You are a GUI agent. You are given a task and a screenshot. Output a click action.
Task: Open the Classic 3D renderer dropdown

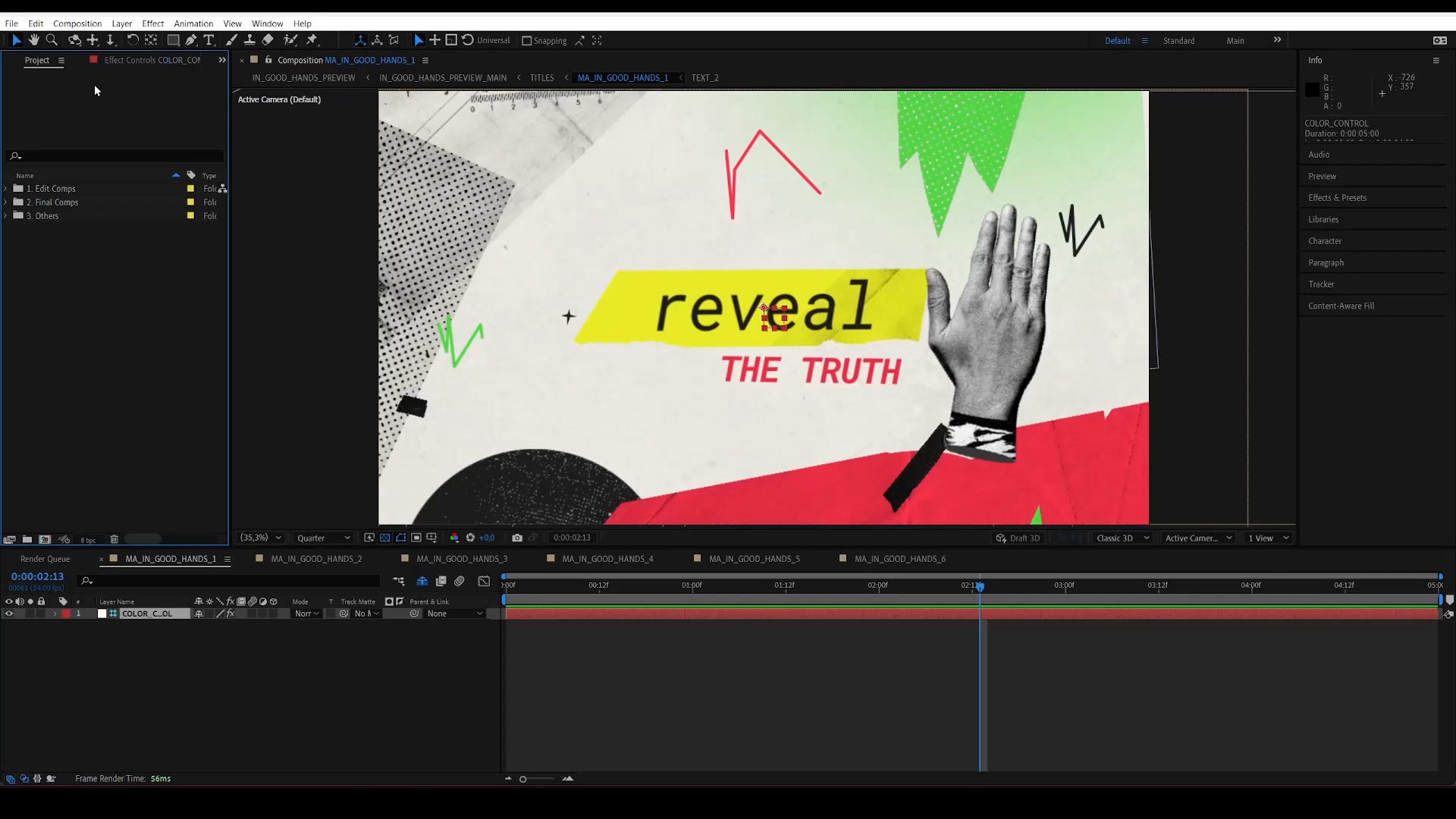(1122, 538)
